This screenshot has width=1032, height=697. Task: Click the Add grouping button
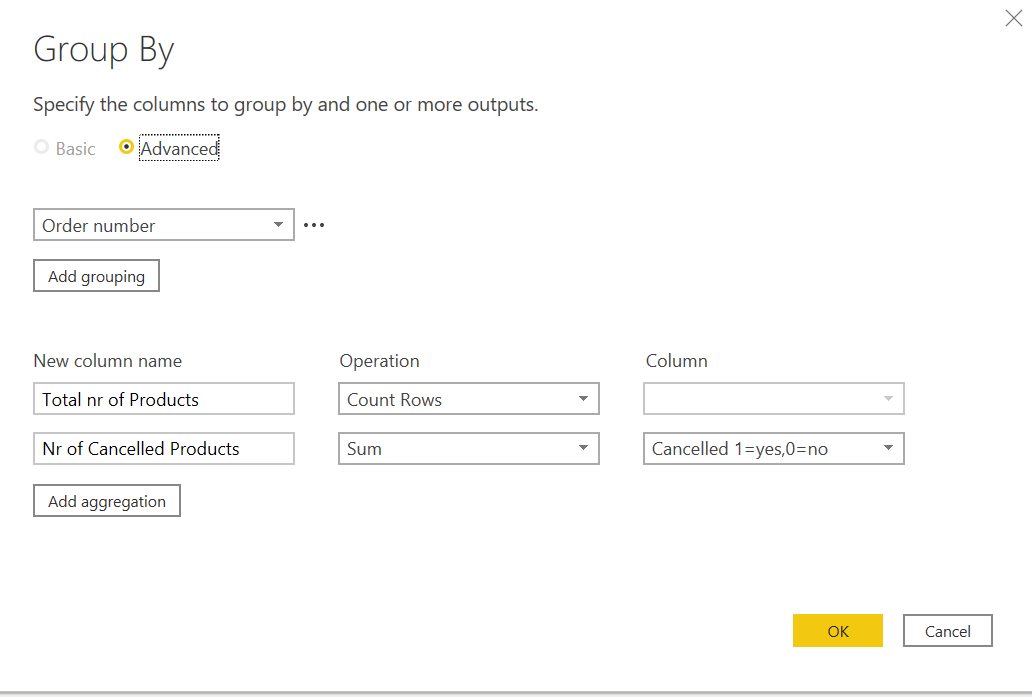coord(96,276)
